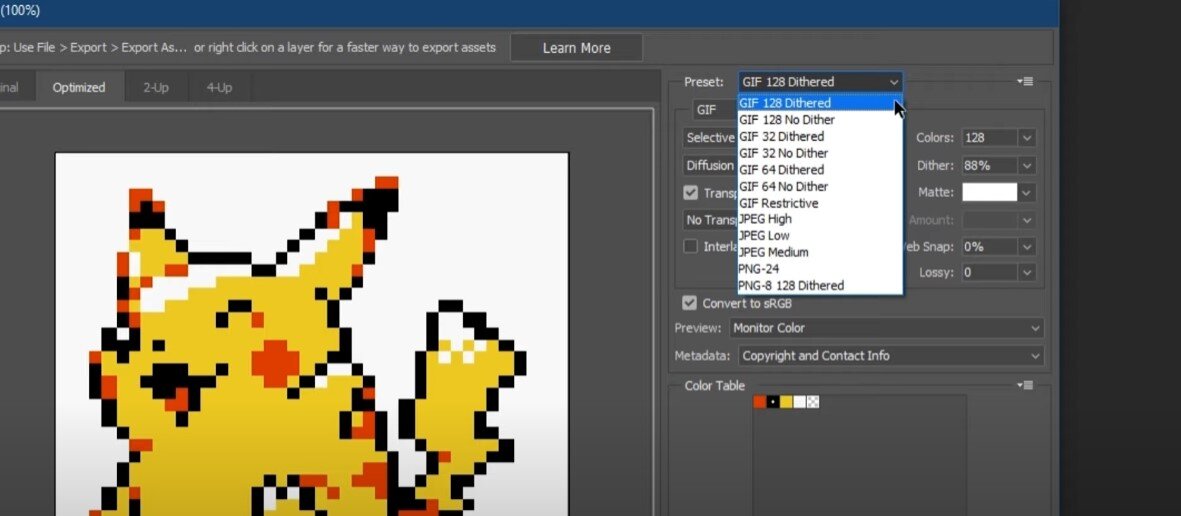Open the Web Snap dropdown arrow
This screenshot has height=516, width=1181.
click(1028, 246)
